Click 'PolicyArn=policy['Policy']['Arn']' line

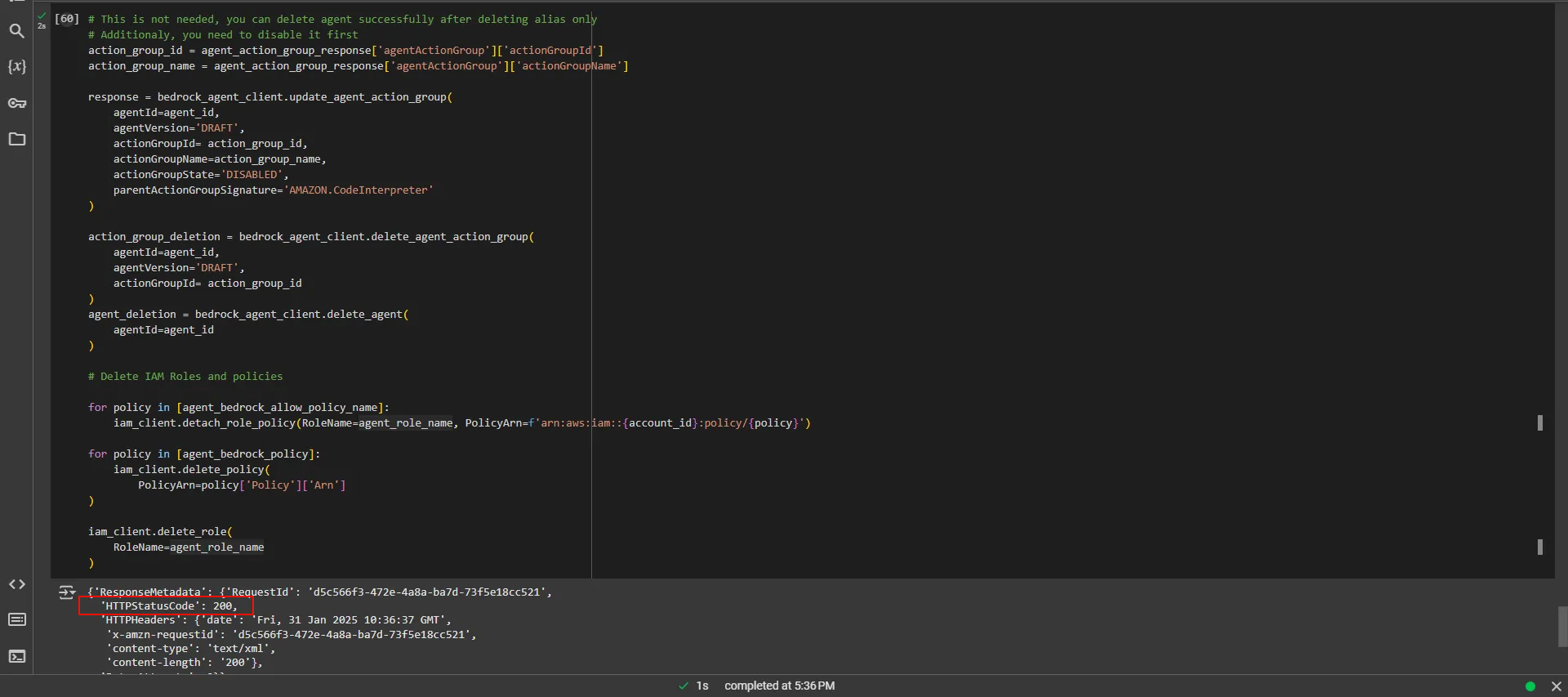[242, 485]
